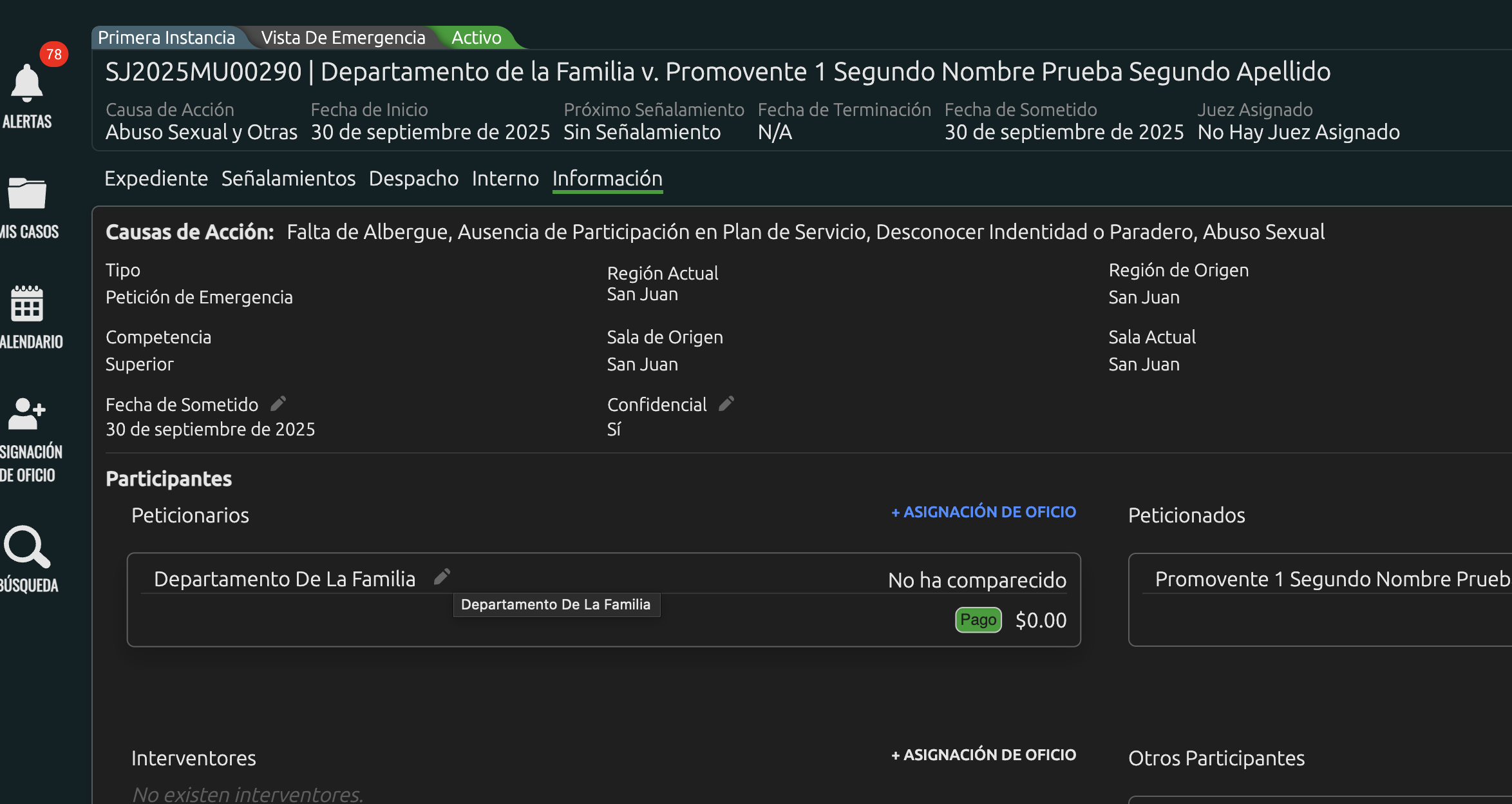Screen dimensions: 1512x804
Task: Open the Señalamientos tab
Action: click(288, 178)
